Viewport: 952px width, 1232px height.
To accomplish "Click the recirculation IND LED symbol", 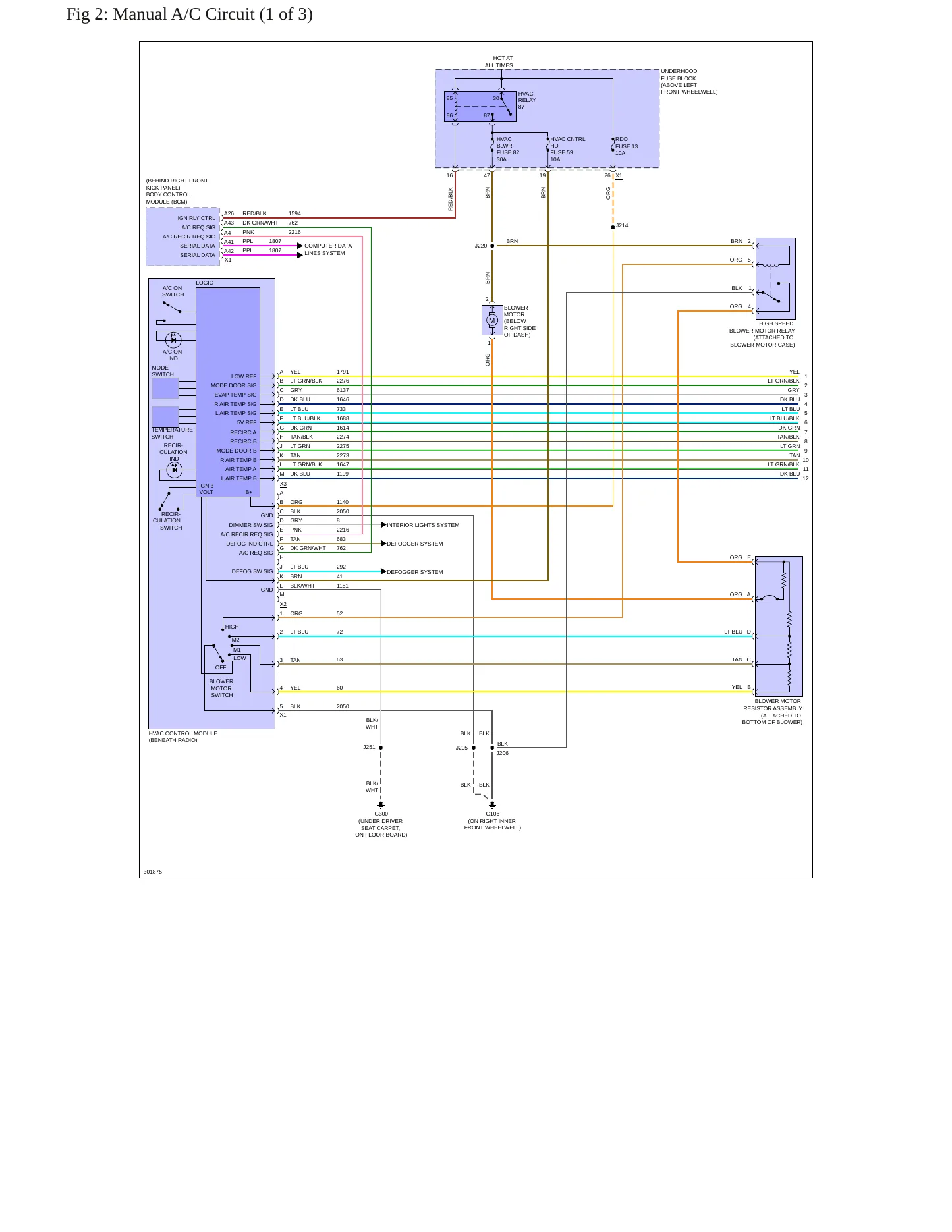I will coord(174,470).
